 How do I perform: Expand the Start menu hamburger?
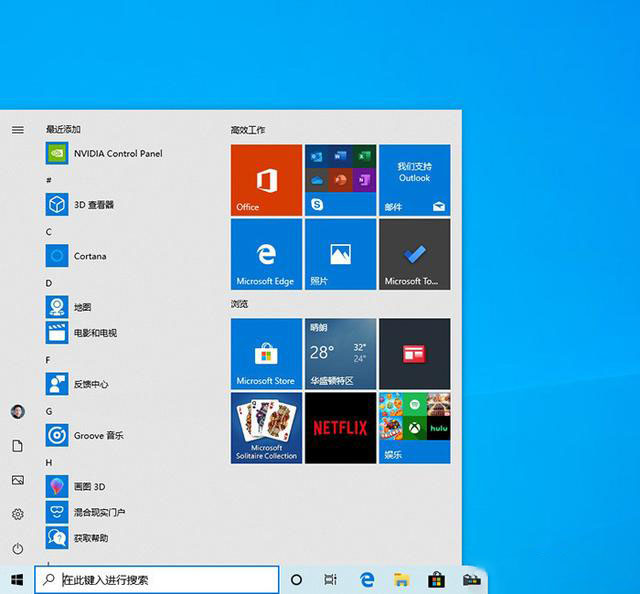coord(18,130)
